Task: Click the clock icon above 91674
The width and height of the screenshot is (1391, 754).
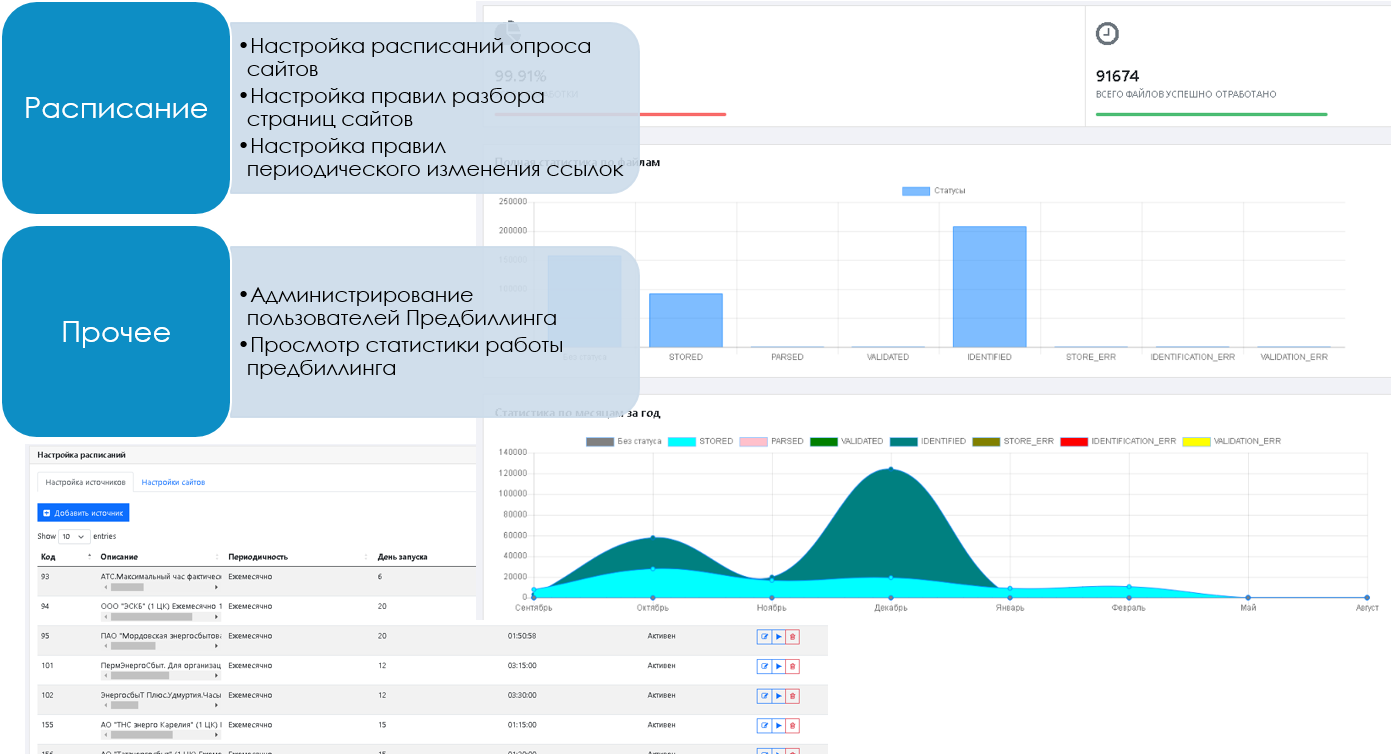Action: click(x=1107, y=34)
